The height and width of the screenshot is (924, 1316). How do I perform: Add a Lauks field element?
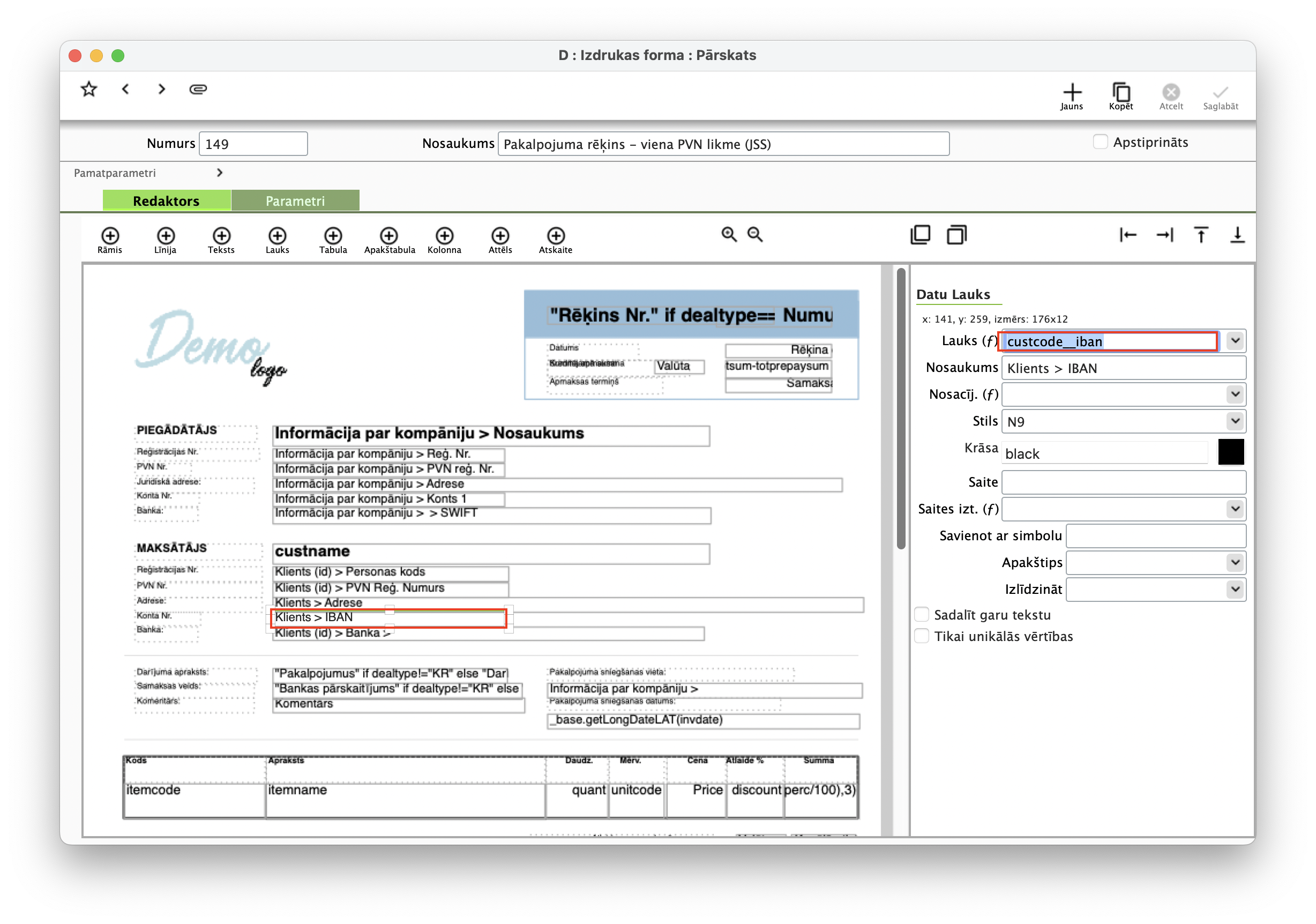coord(278,240)
